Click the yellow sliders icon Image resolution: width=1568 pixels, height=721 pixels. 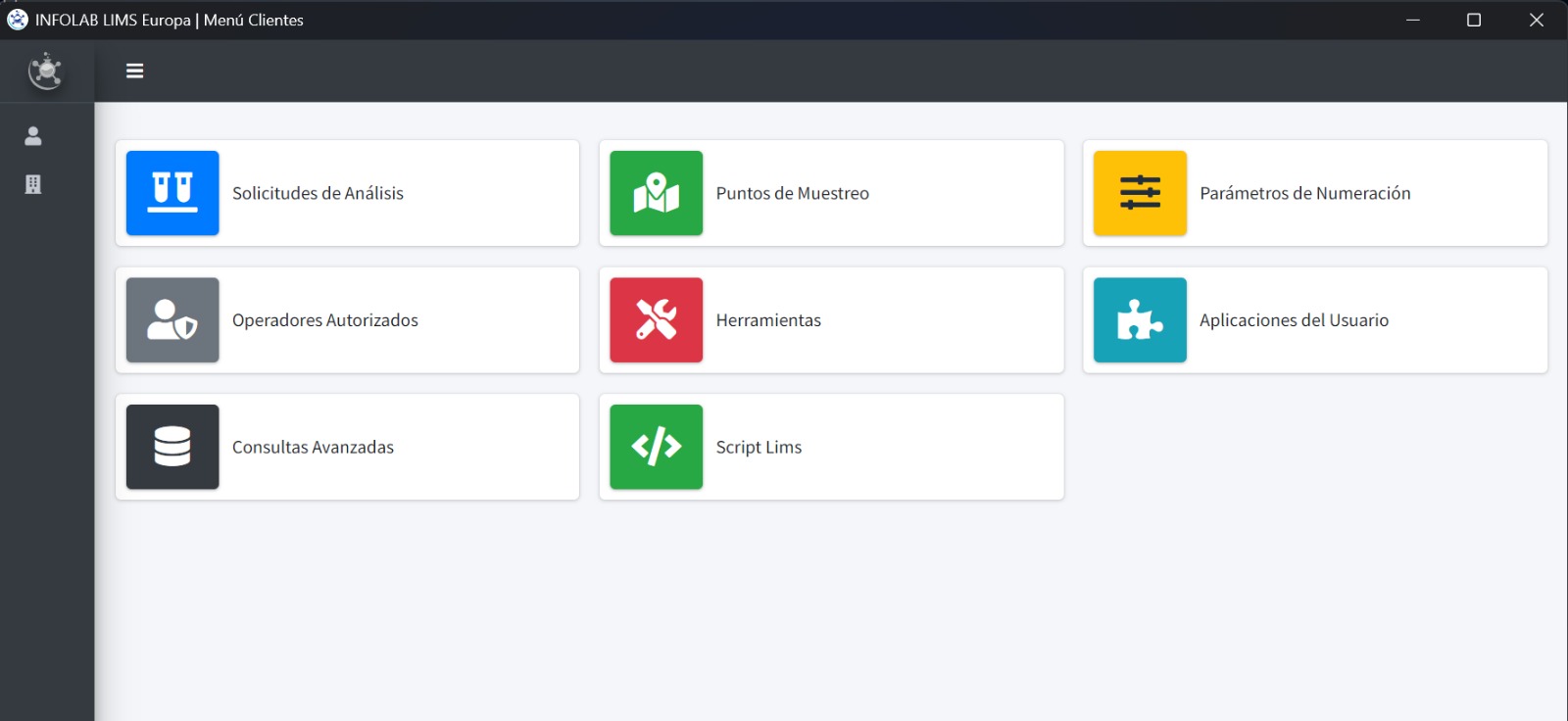pos(1140,193)
